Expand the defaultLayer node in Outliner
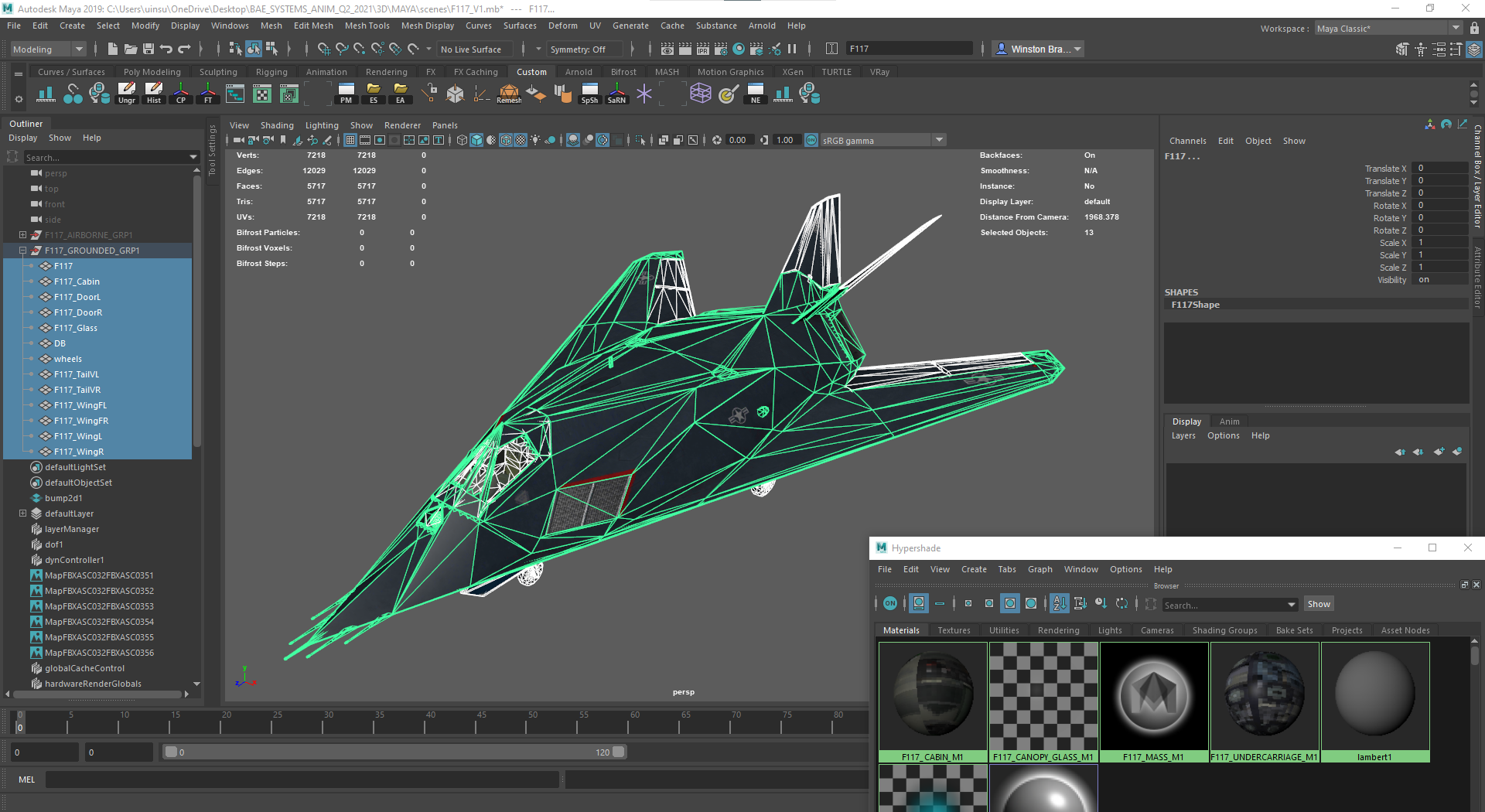Screen dimensions: 1485x812 point(22,513)
